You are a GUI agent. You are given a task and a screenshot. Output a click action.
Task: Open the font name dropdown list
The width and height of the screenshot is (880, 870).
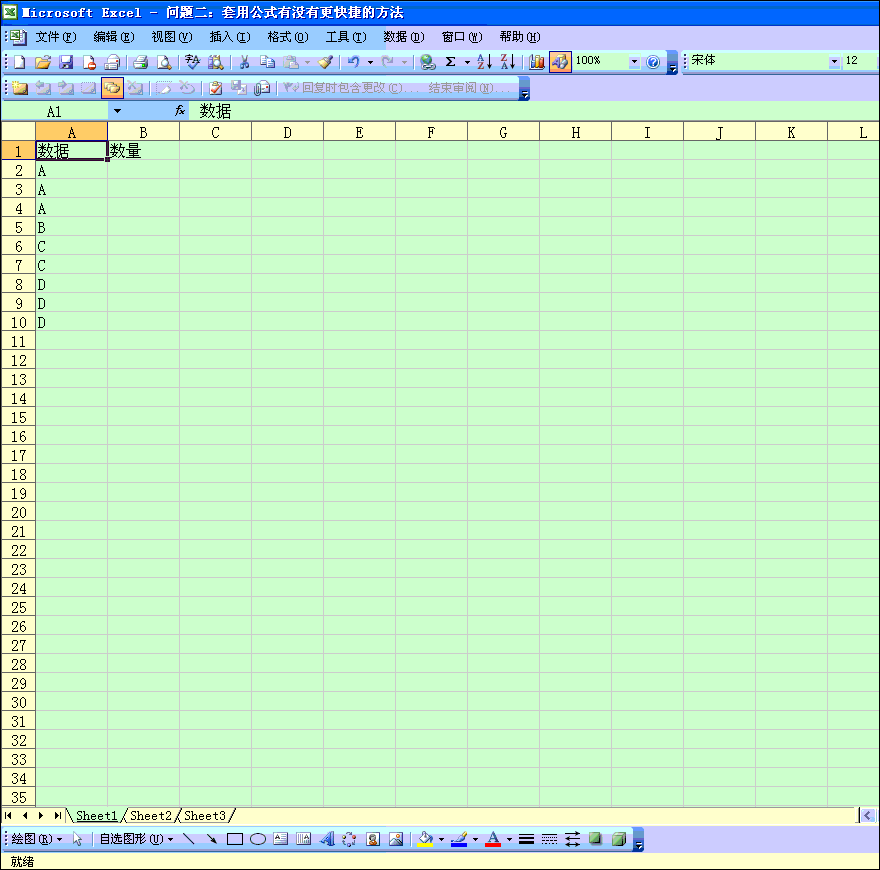coord(834,62)
